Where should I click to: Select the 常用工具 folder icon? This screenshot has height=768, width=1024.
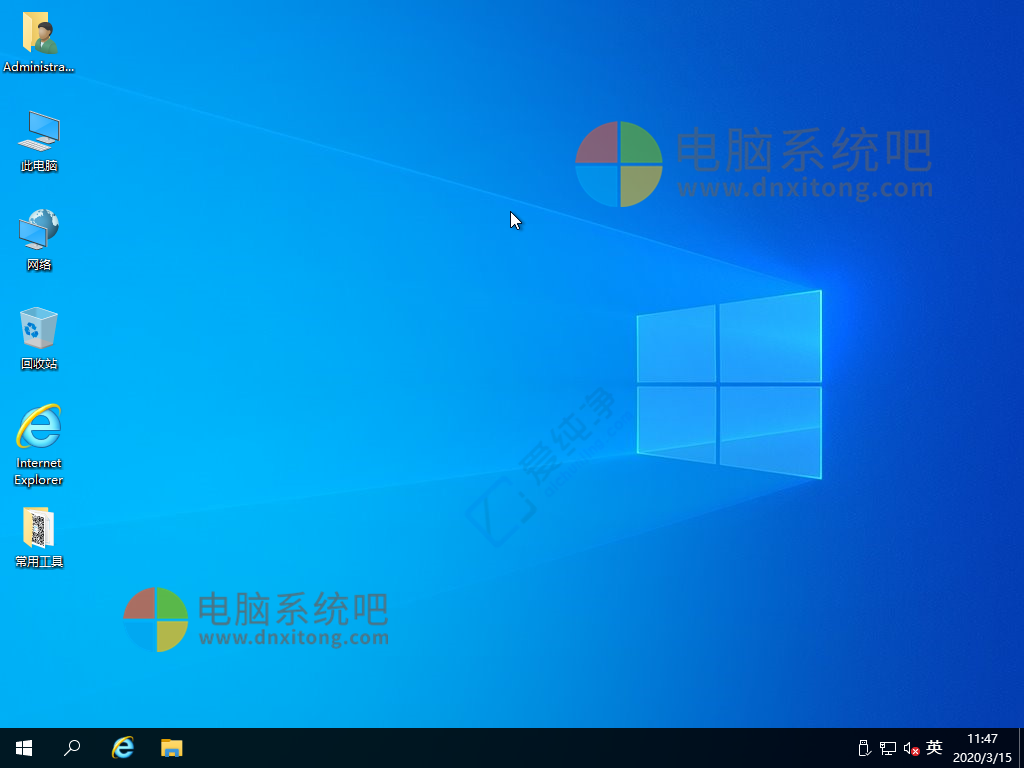39,537
